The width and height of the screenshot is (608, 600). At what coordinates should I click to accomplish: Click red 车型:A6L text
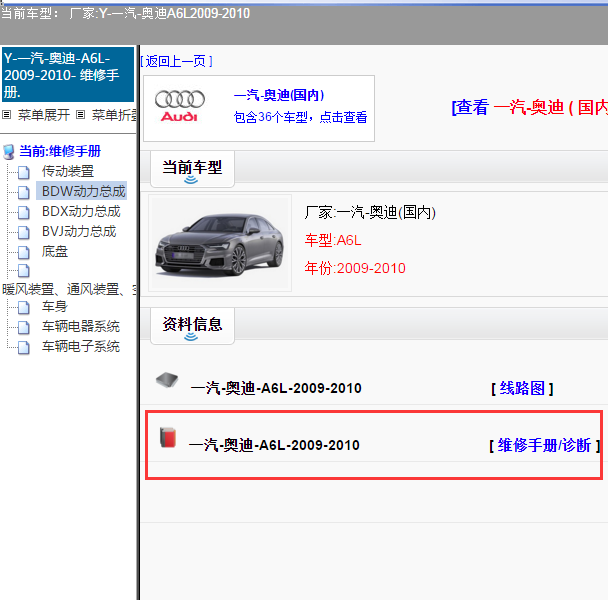coord(333,240)
